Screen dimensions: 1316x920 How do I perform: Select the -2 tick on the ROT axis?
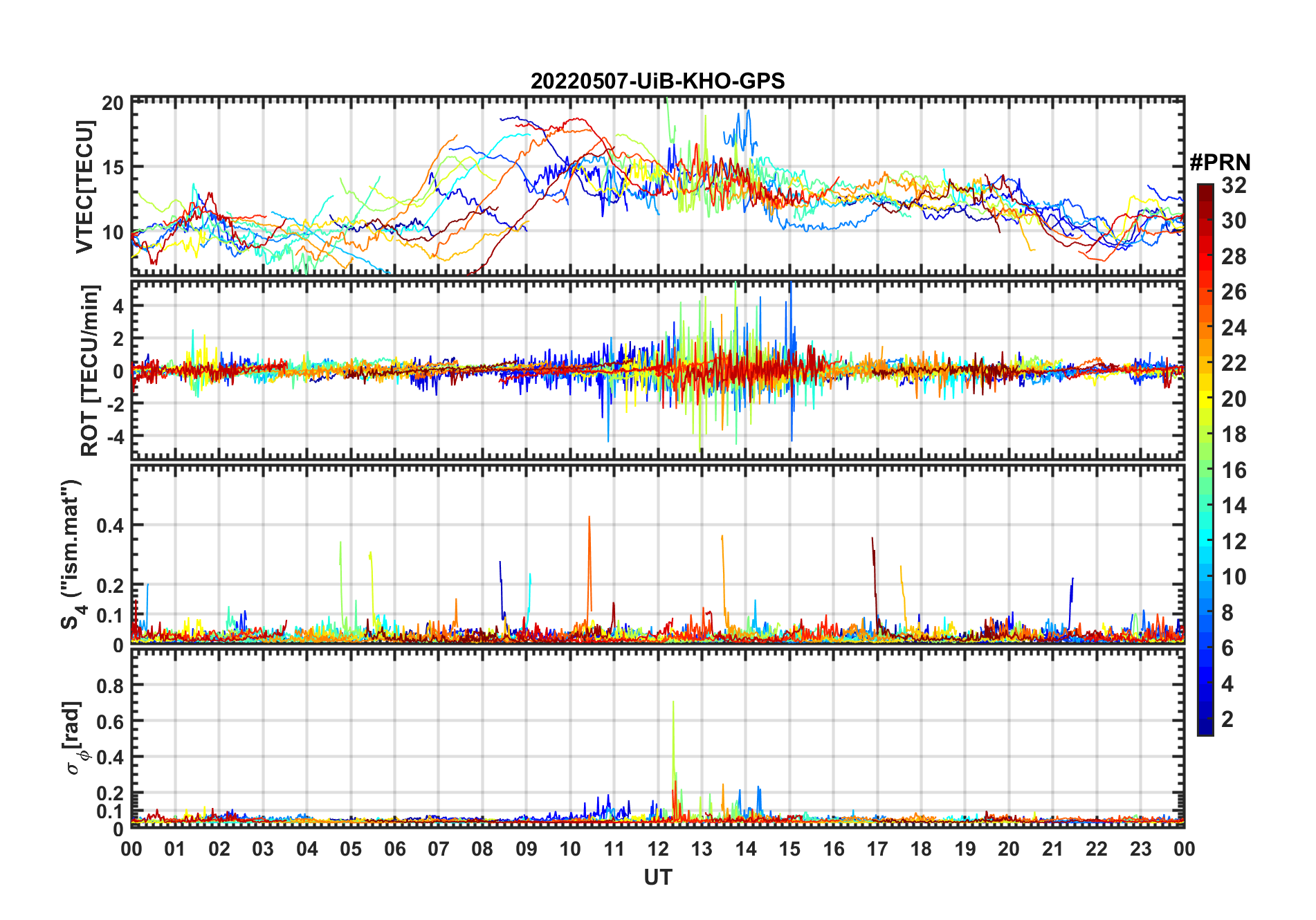coord(116,404)
